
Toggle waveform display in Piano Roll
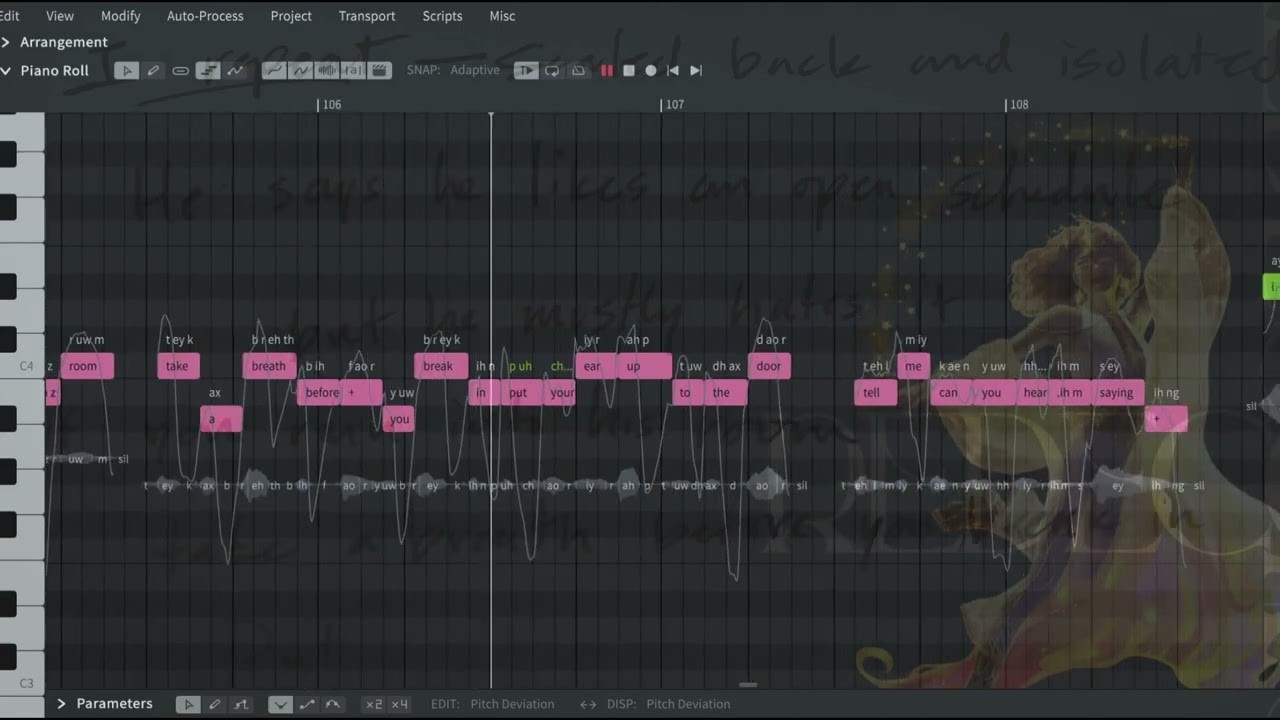[327, 70]
